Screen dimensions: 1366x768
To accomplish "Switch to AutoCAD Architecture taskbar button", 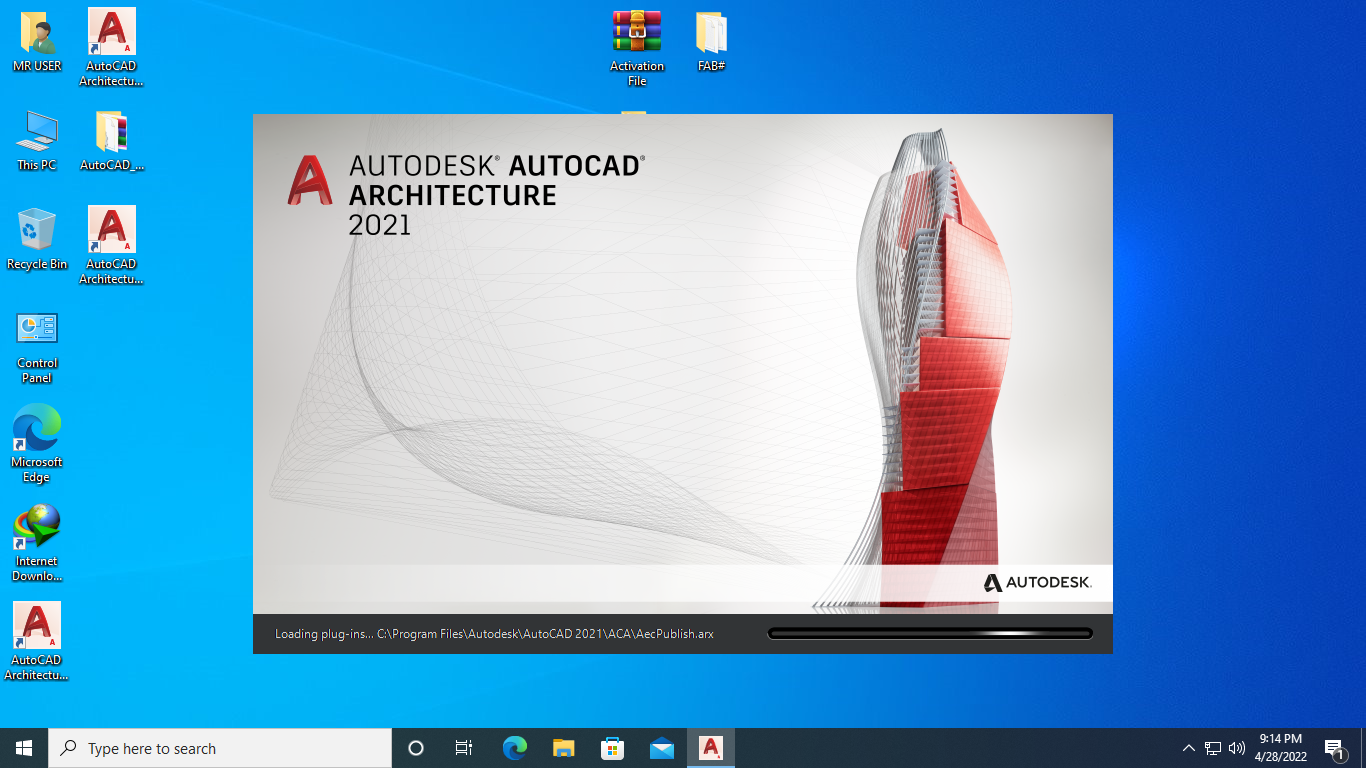I will pyautogui.click(x=711, y=748).
